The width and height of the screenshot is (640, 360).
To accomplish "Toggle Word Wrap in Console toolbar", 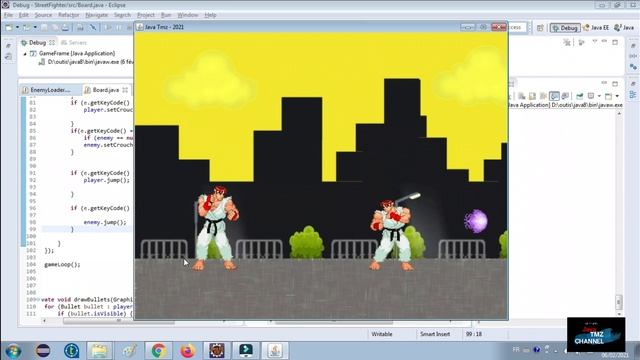I will click(543, 96).
